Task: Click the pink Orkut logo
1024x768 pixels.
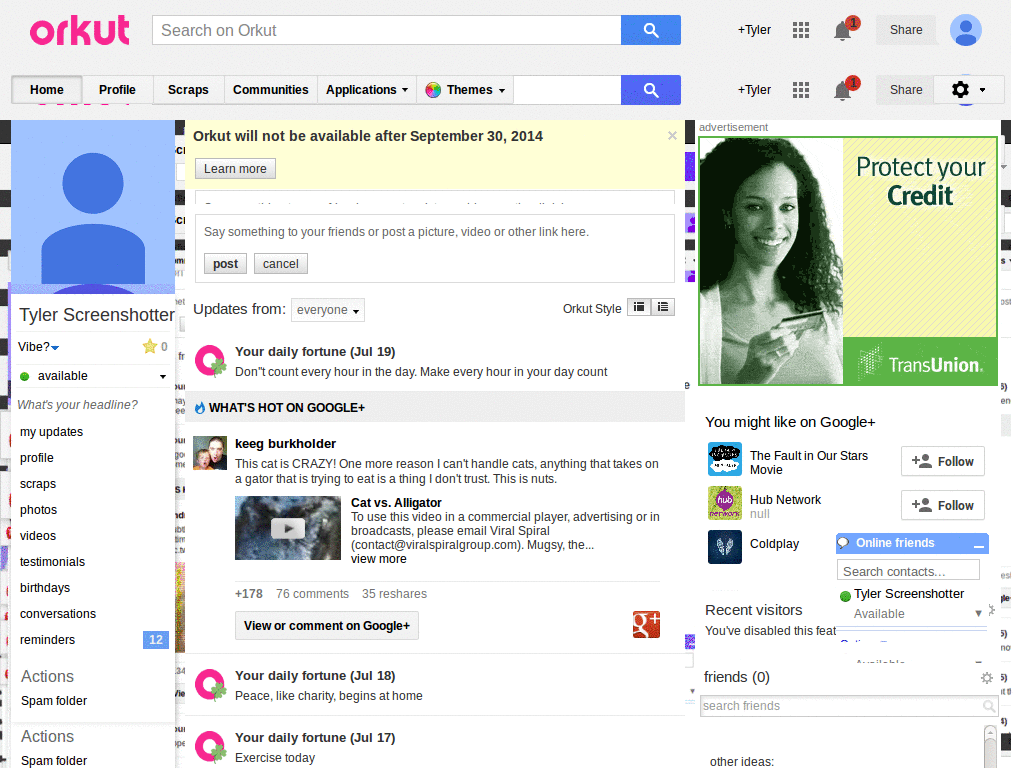Action: [80, 31]
